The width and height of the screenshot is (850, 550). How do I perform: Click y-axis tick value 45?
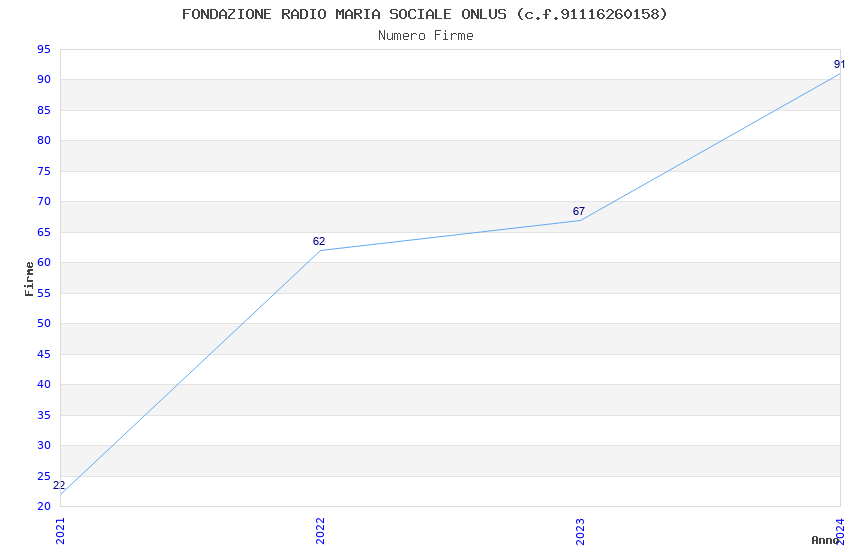pos(44,354)
